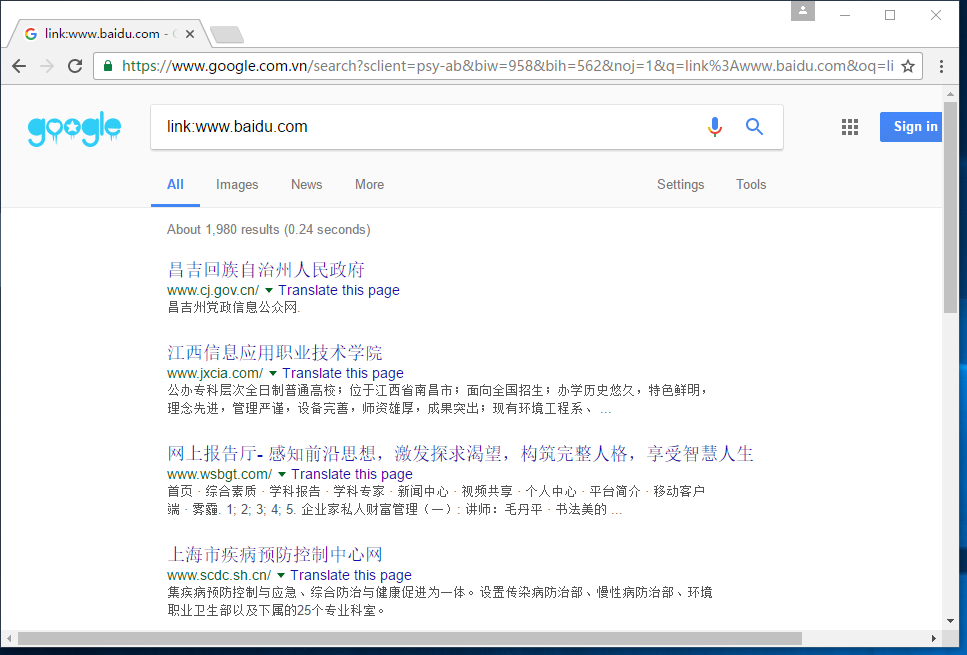Switch to the All results tab
Viewport: 967px width, 655px height.
(x=175, y=184)
